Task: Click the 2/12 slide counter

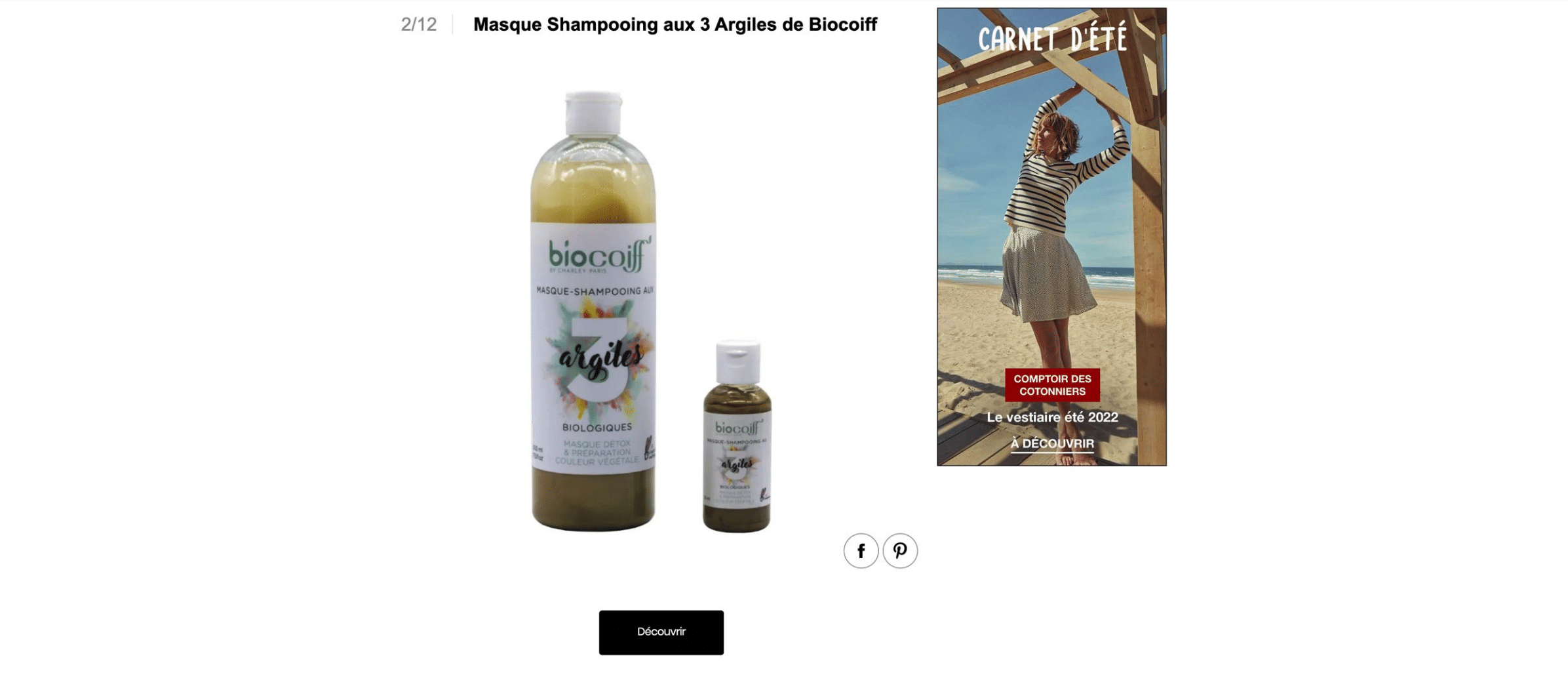Action: click(418, 24)
